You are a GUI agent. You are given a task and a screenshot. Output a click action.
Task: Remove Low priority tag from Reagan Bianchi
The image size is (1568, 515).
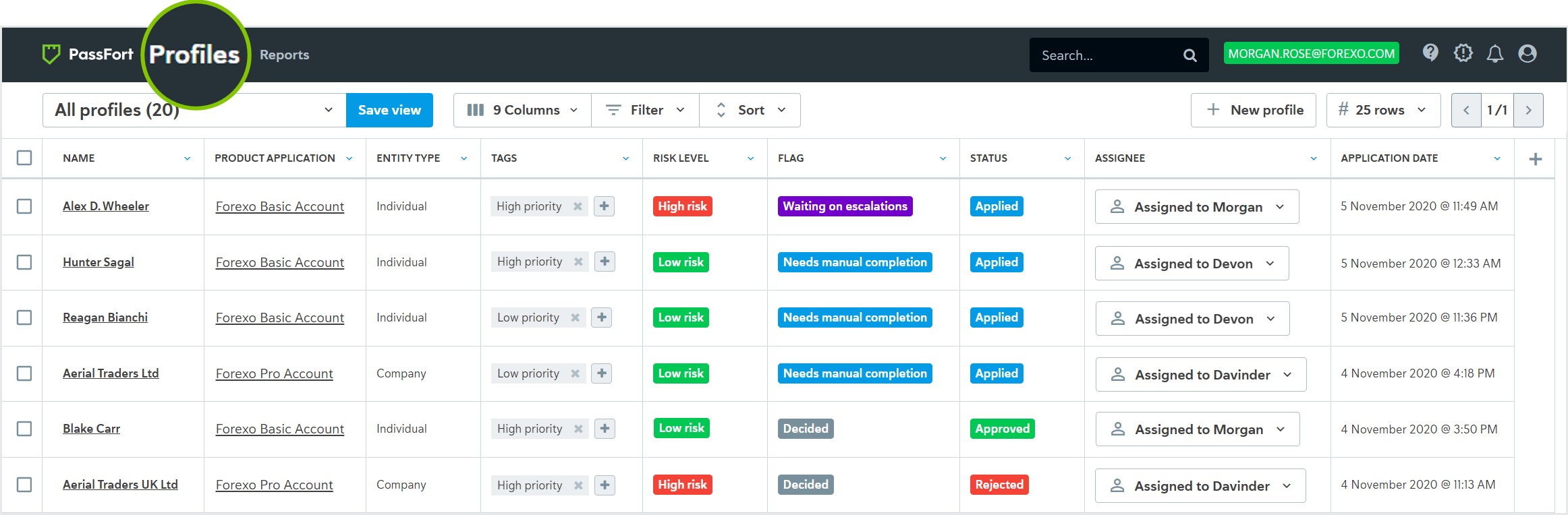click(x=575, y=317)
